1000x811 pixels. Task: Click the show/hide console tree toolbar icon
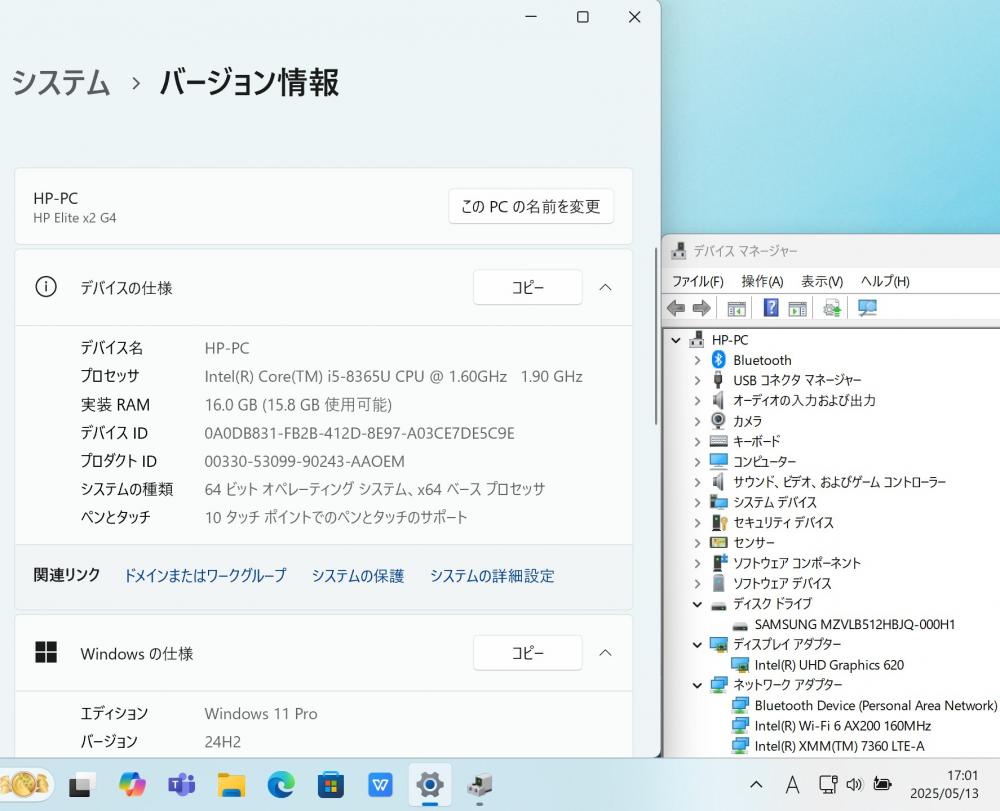point(737,309)
